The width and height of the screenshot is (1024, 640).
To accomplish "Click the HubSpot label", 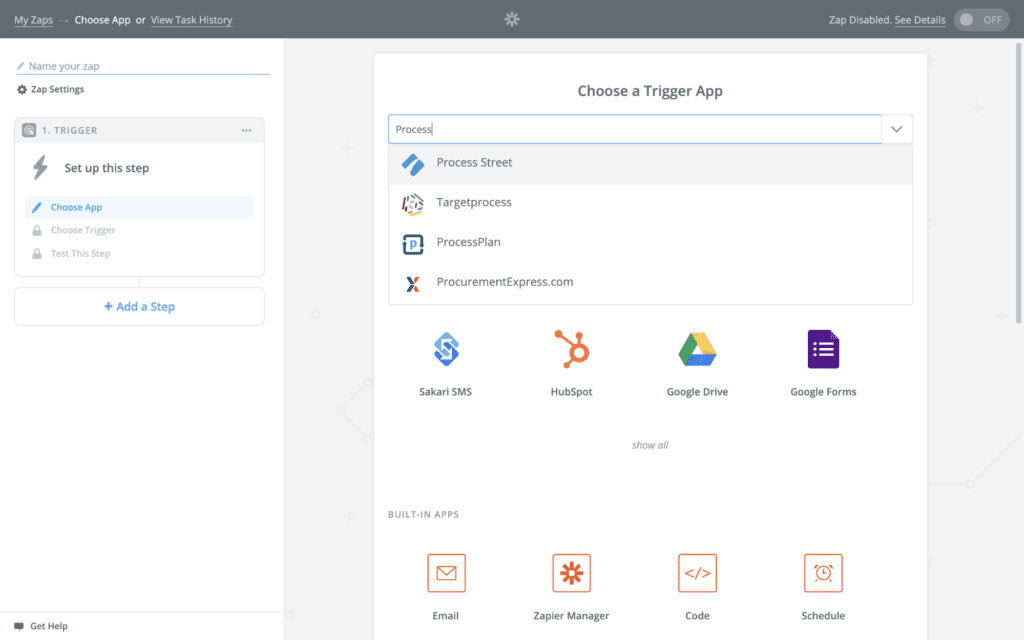I will 571,392.
